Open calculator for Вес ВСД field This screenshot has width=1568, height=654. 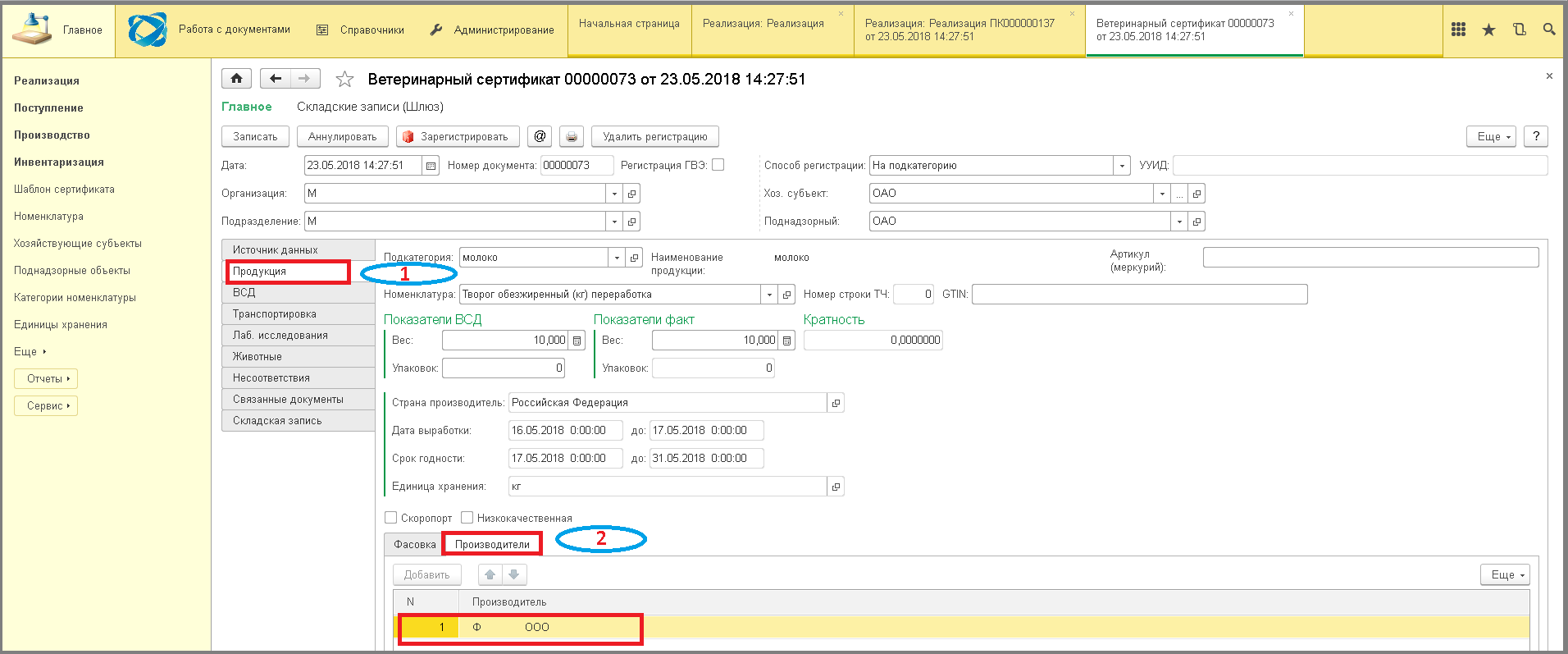point(577,341)
